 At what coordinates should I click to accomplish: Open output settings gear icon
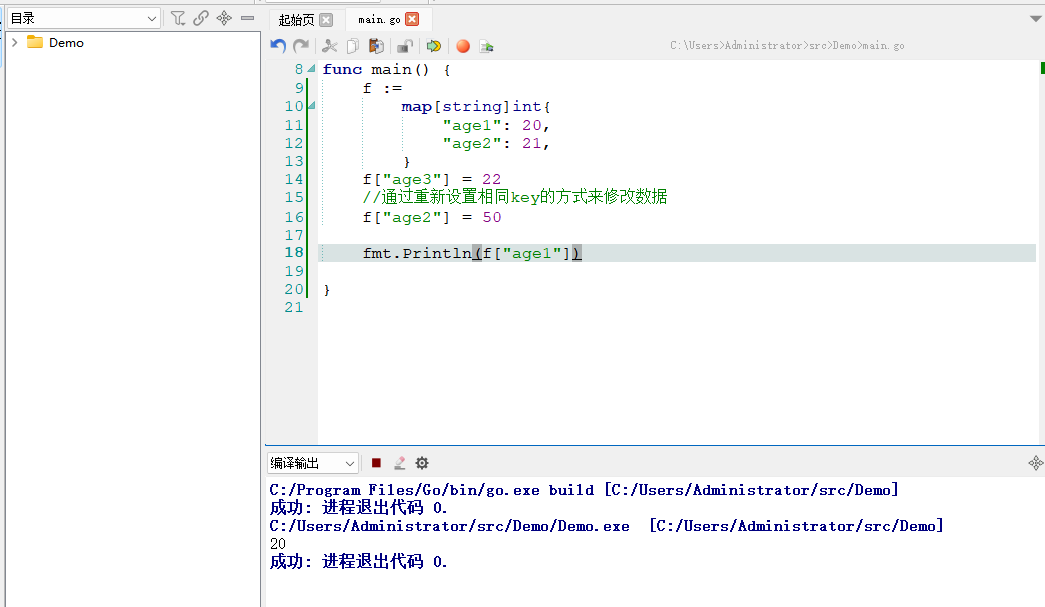click(x=422, y=463)
